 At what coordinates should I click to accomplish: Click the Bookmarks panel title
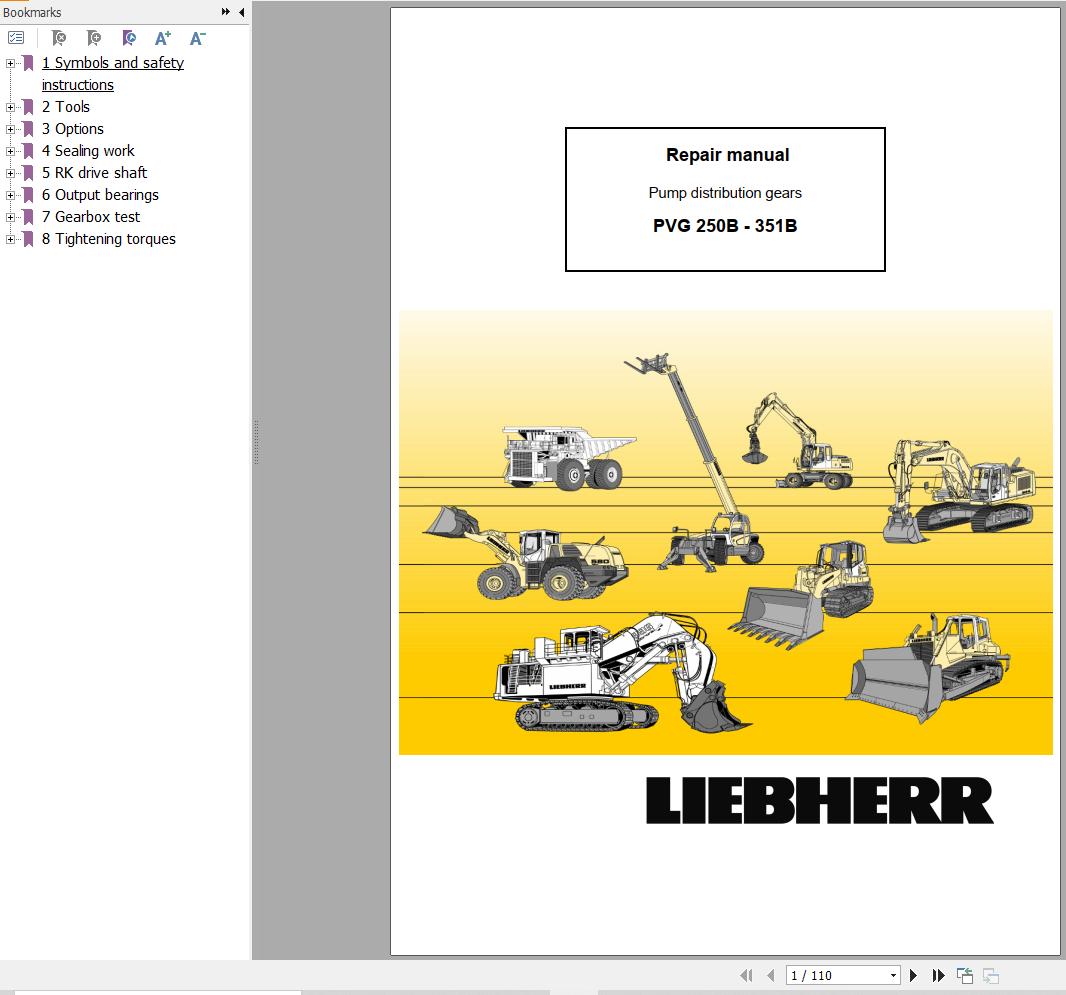coord(32,12)
